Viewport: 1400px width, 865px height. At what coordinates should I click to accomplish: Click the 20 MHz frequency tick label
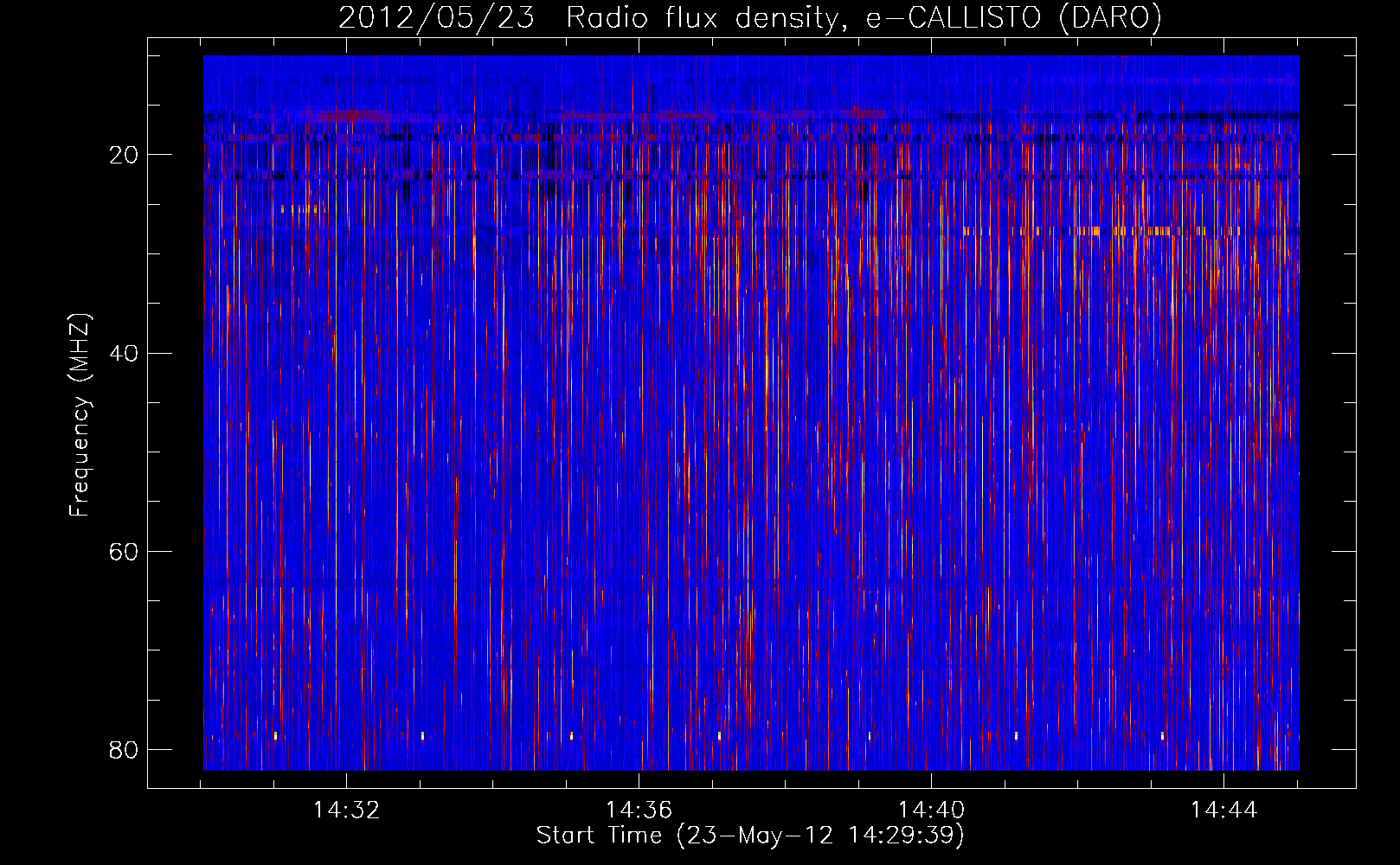pyautogui.click(x=124, y=155)
